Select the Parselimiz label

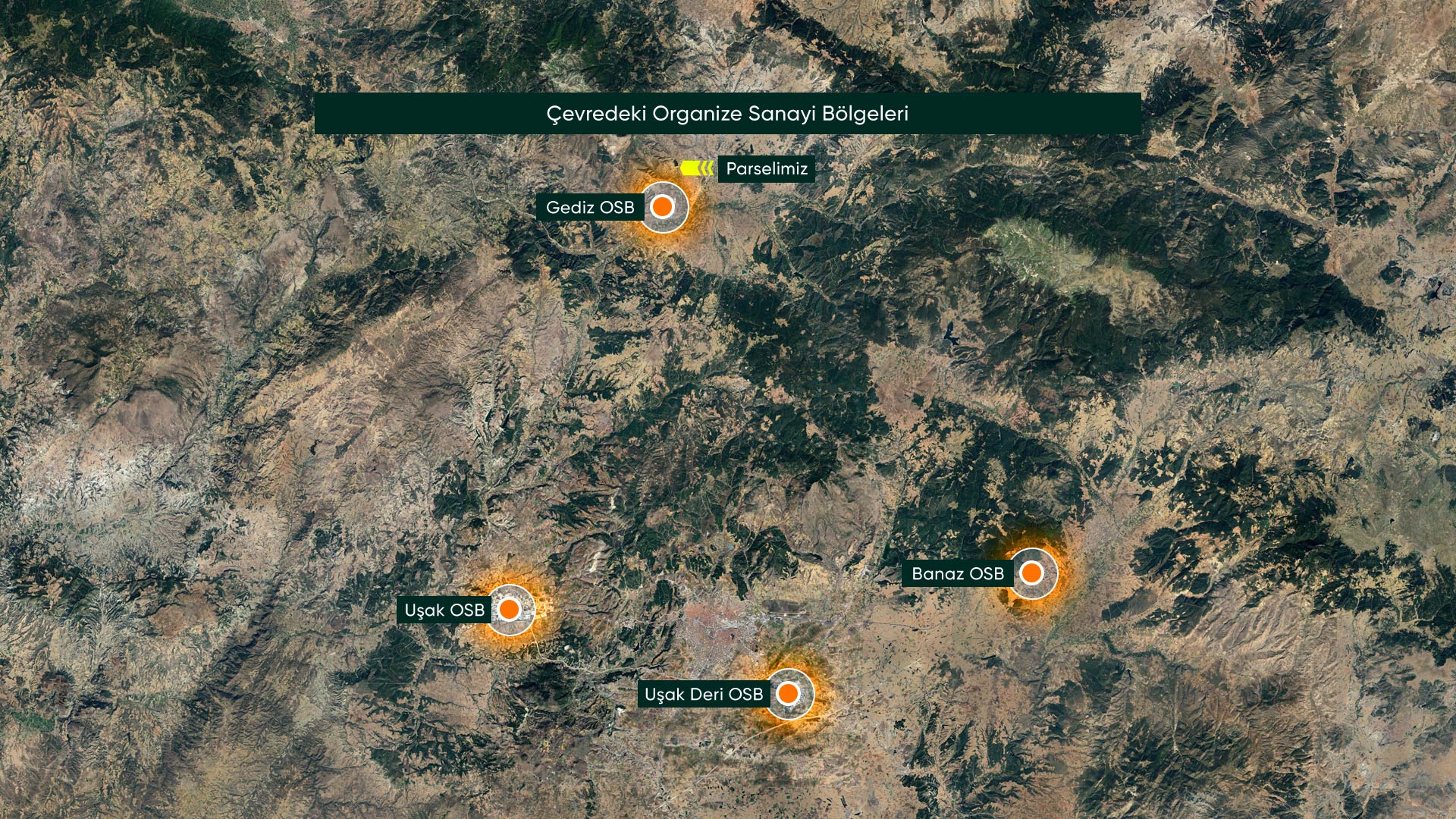766,168
